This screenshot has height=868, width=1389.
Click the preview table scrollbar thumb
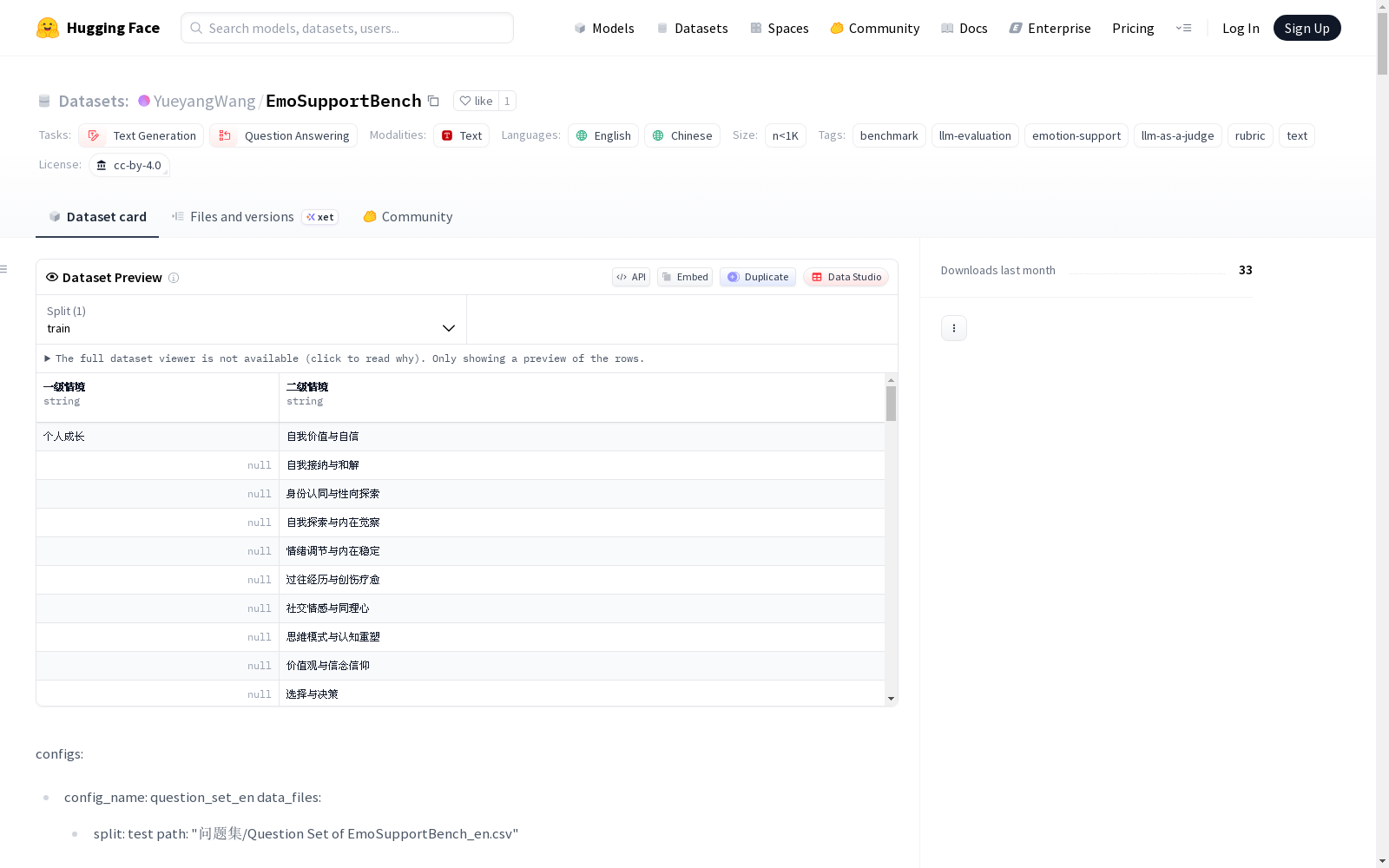coord(891,404)
